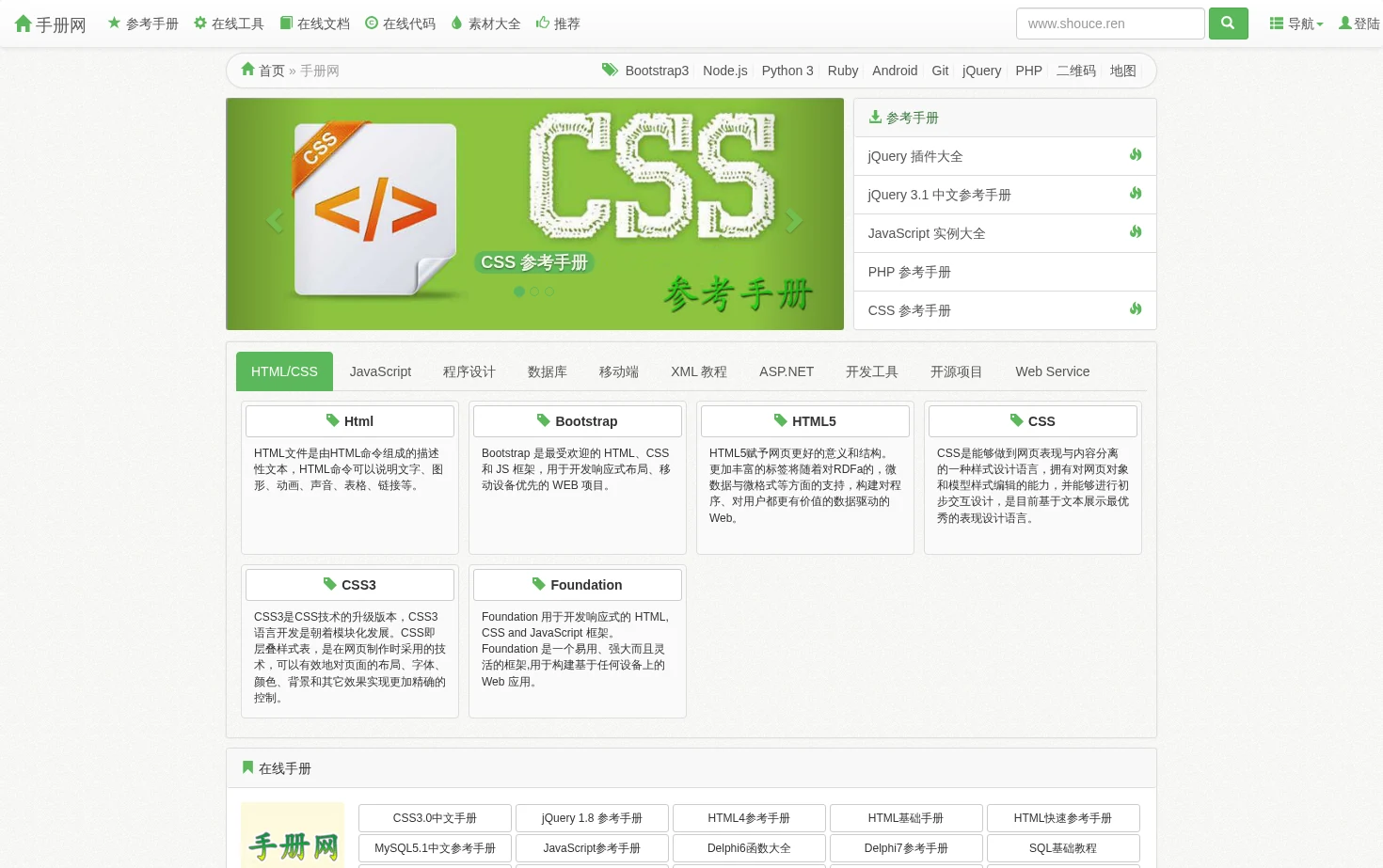Click the SQL基础教程 button

tap(1063, 848)
